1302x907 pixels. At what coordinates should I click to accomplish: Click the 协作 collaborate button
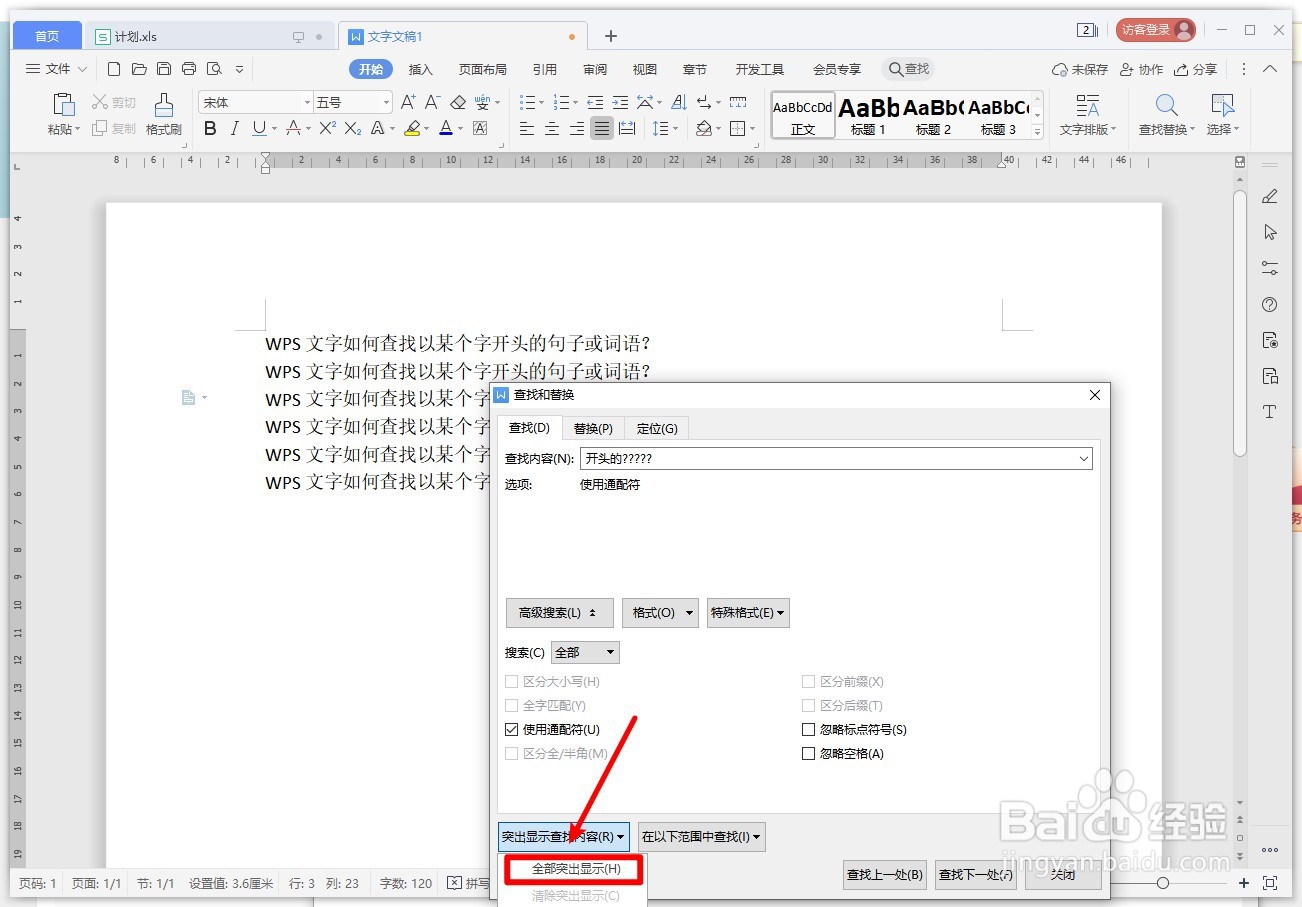[x=1142, y=69]
